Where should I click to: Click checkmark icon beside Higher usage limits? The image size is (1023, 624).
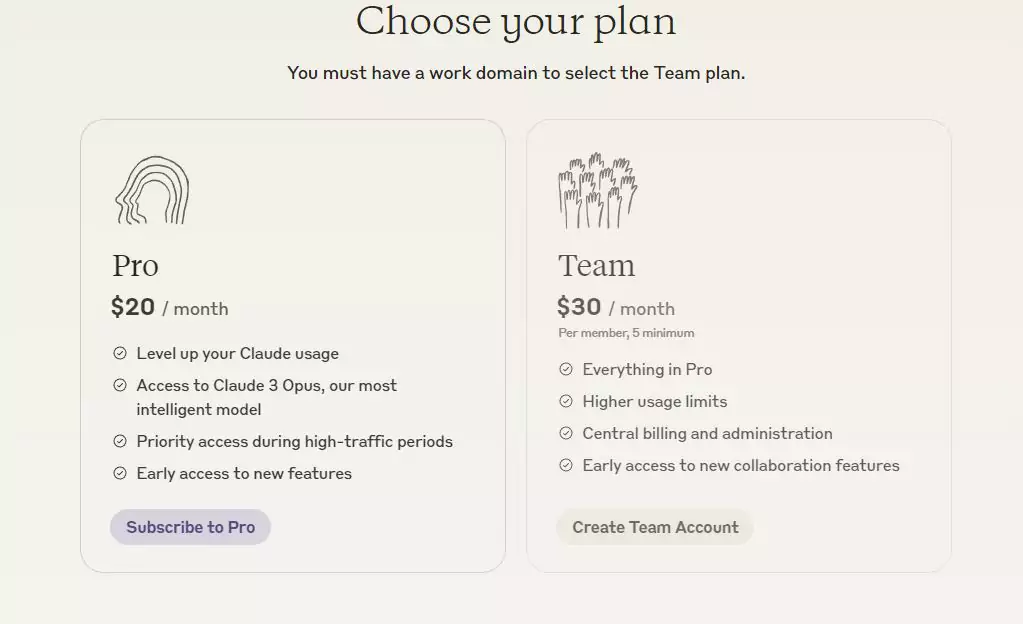click(566, 401)
